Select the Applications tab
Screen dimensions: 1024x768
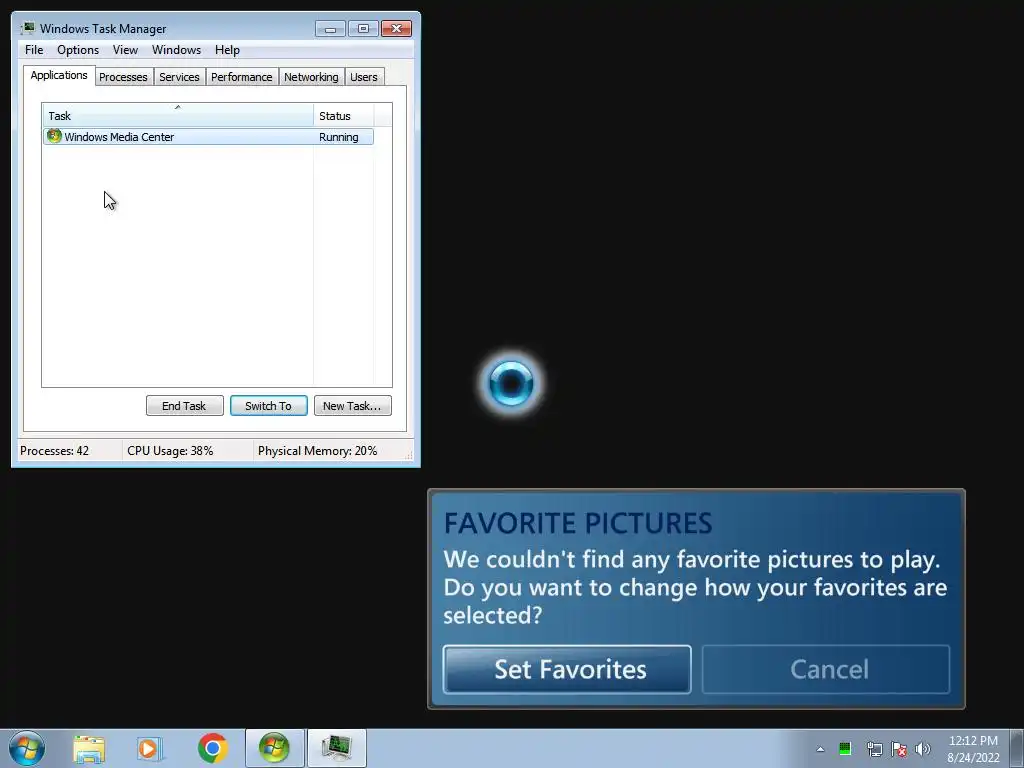tap(59, 75)
